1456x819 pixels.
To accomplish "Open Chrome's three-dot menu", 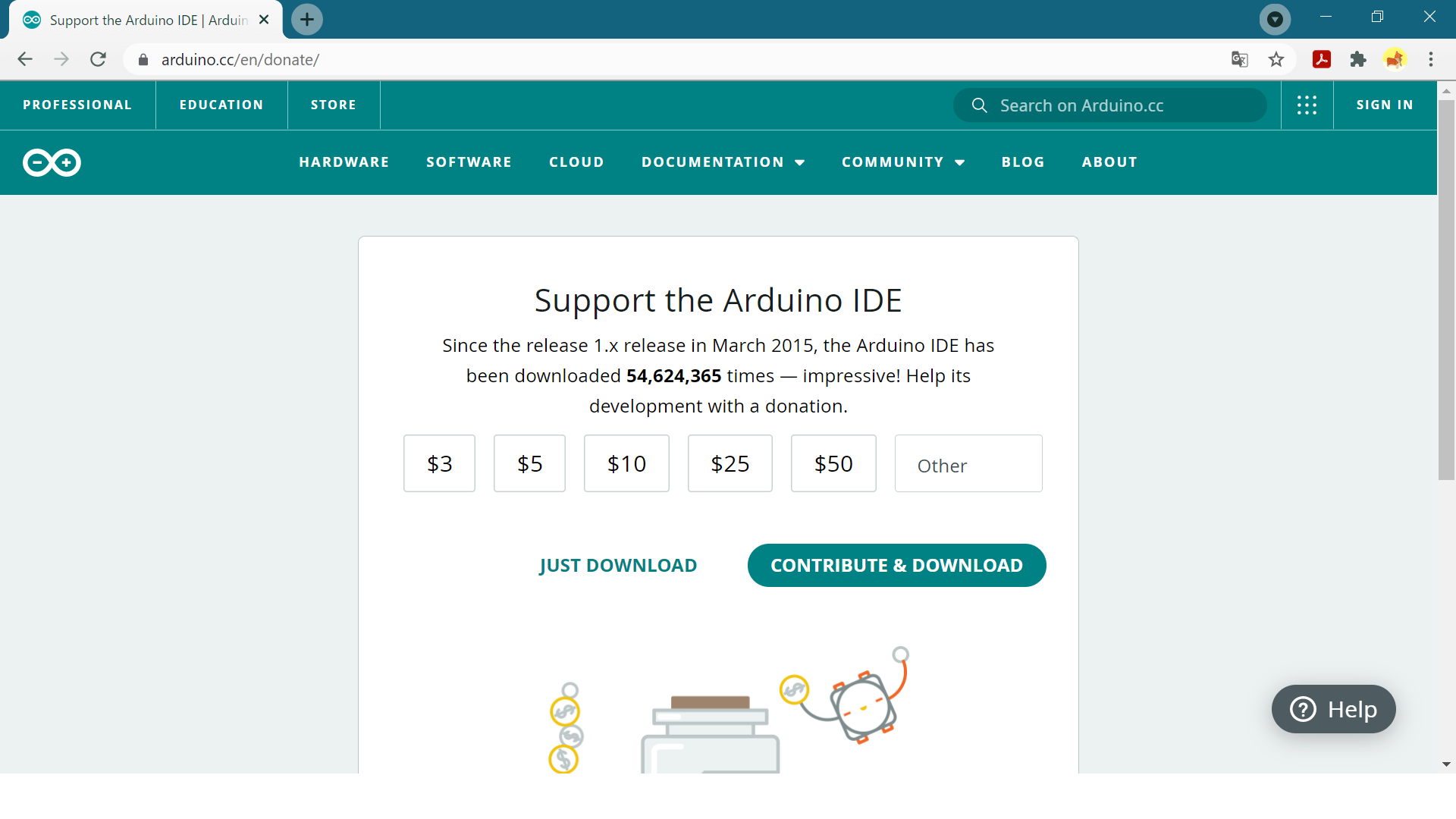I will tap(1431, 59).
